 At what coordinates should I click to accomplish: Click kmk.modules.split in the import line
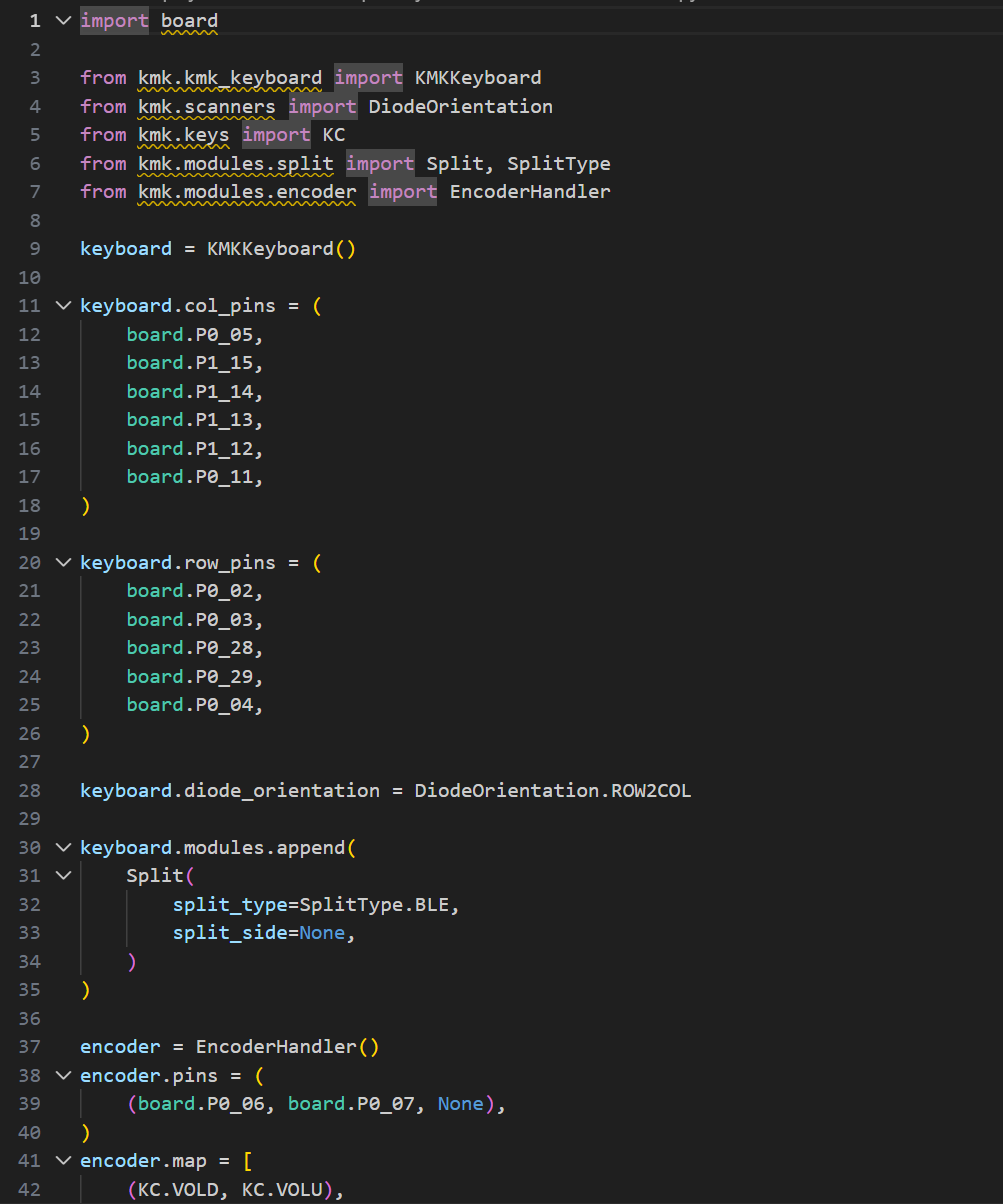(236, 163)
